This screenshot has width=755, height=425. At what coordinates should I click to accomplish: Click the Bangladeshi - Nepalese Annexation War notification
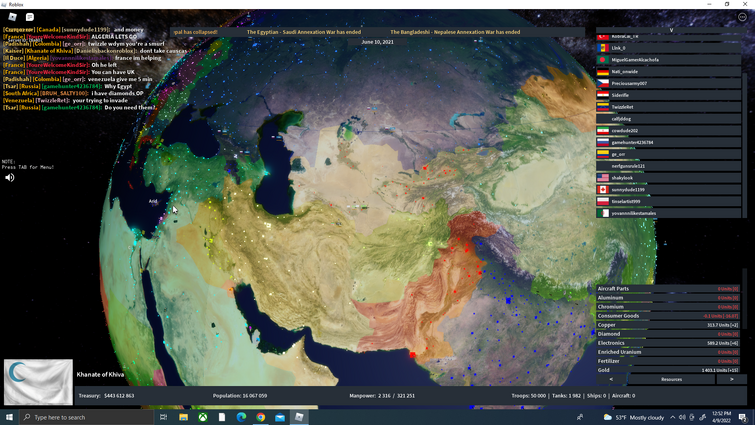pos(455,32)
